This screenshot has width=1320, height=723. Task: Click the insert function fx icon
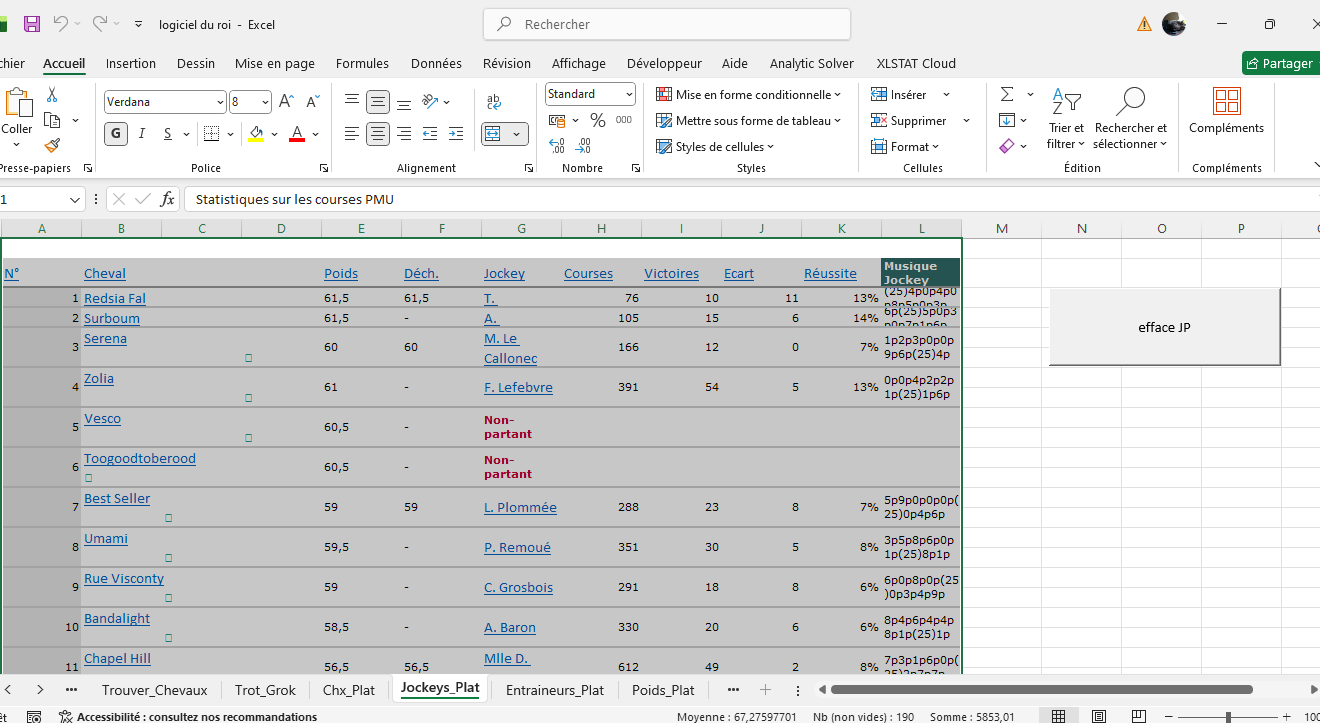tap(167, 199)
